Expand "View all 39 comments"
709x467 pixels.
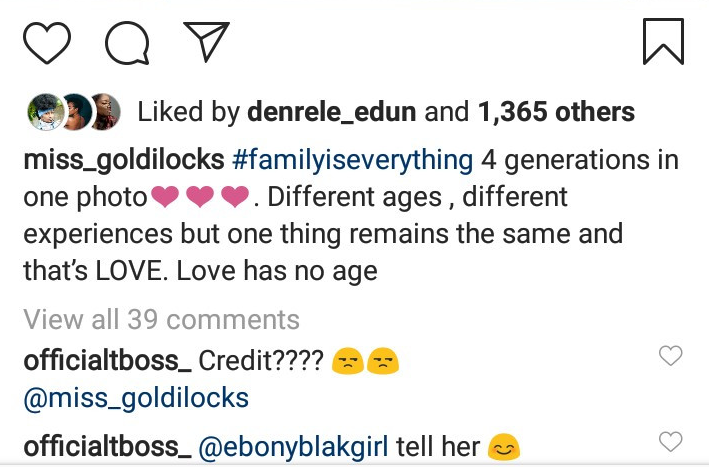(161, 319)
